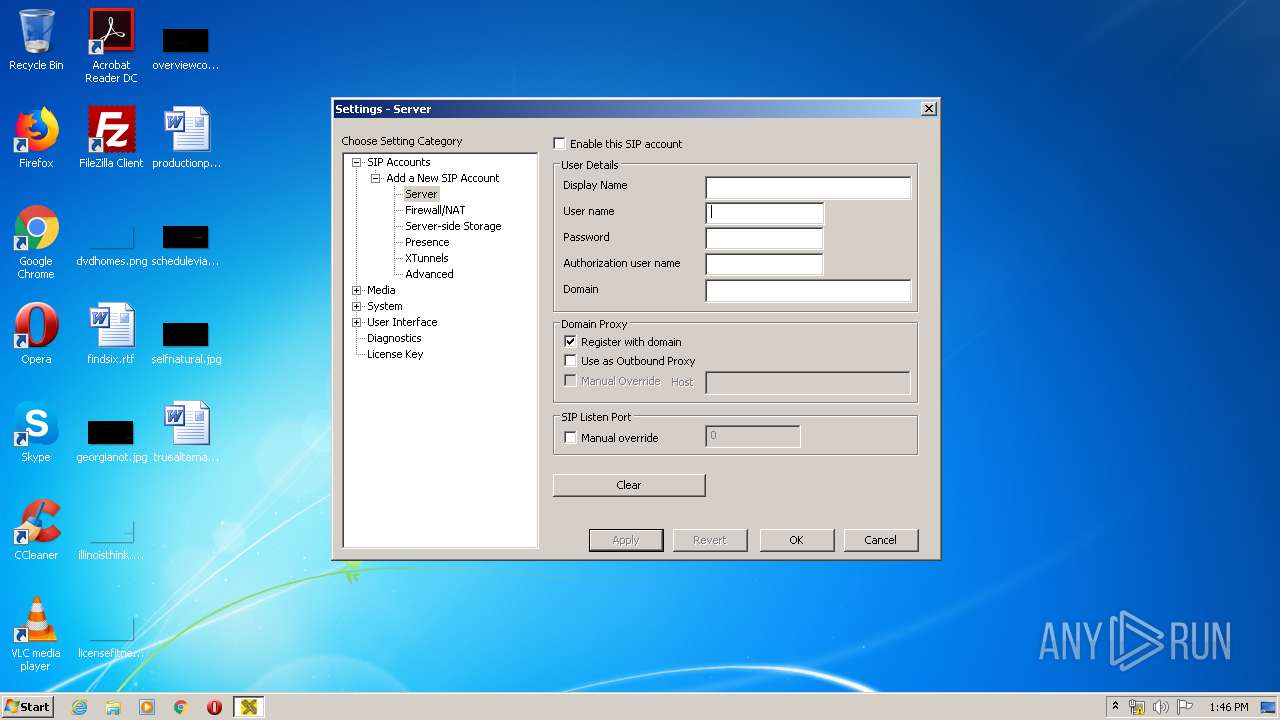
Task: Open the Opera desktop shortcut
Action: 36,334
